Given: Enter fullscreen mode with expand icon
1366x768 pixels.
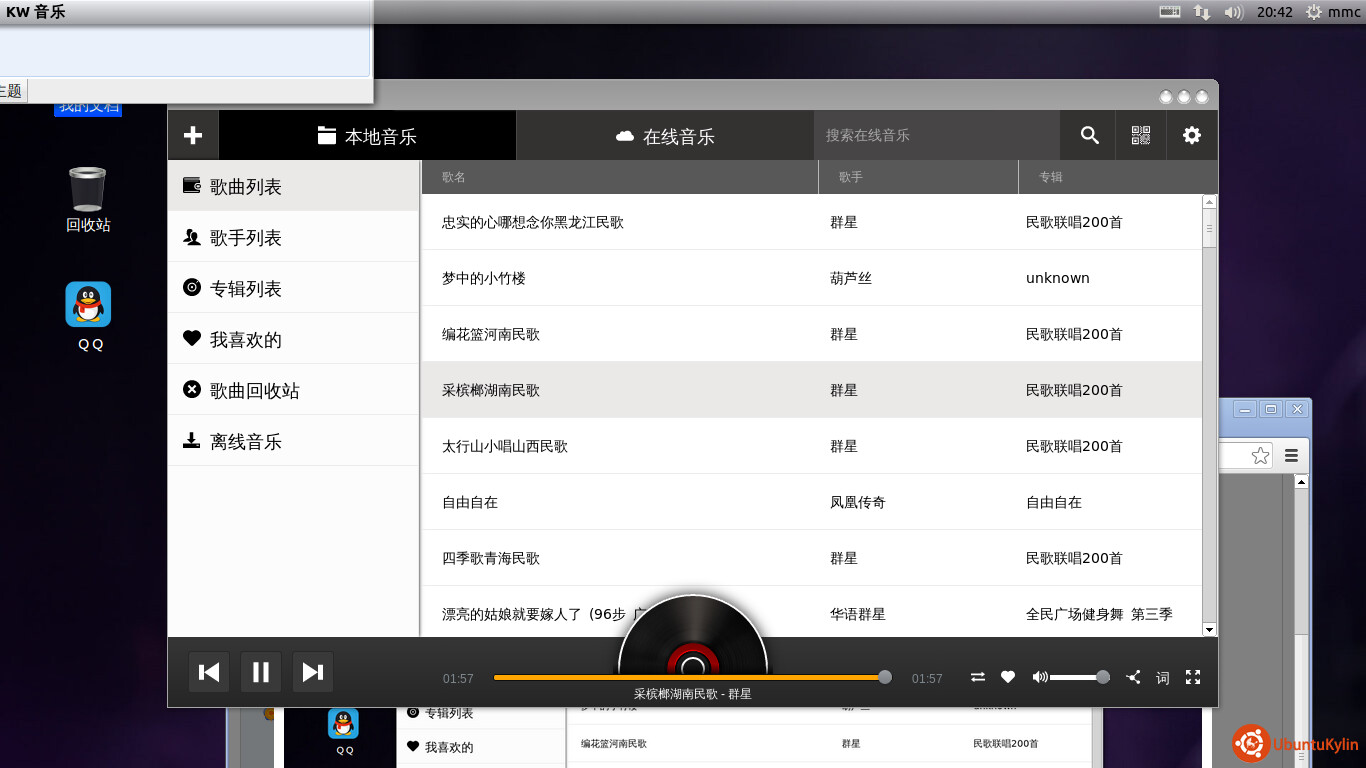Looking at the screenshot, I should pyautogui.click(x=1193, y=677).
